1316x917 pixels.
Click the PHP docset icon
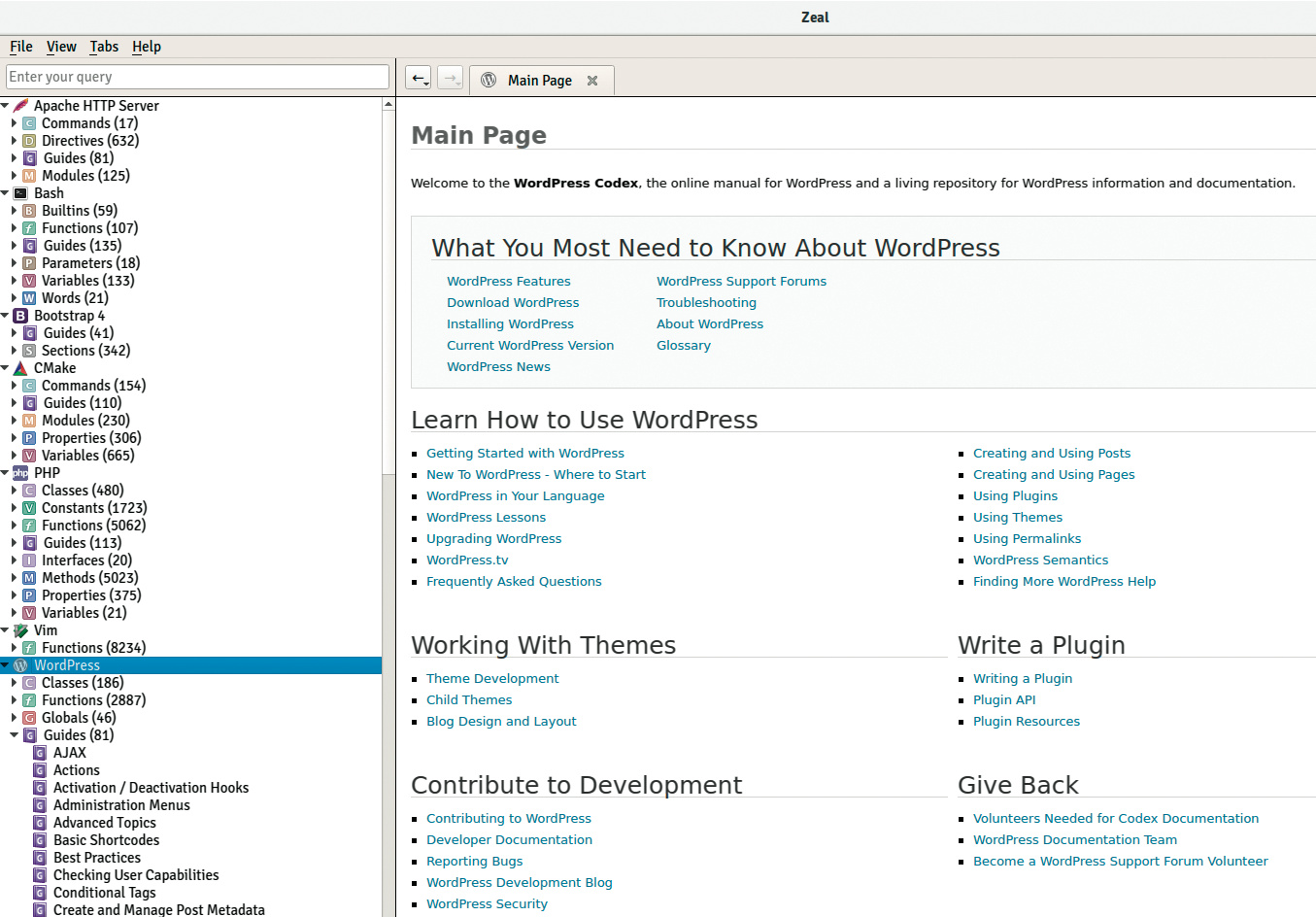(x=20, y=473)
